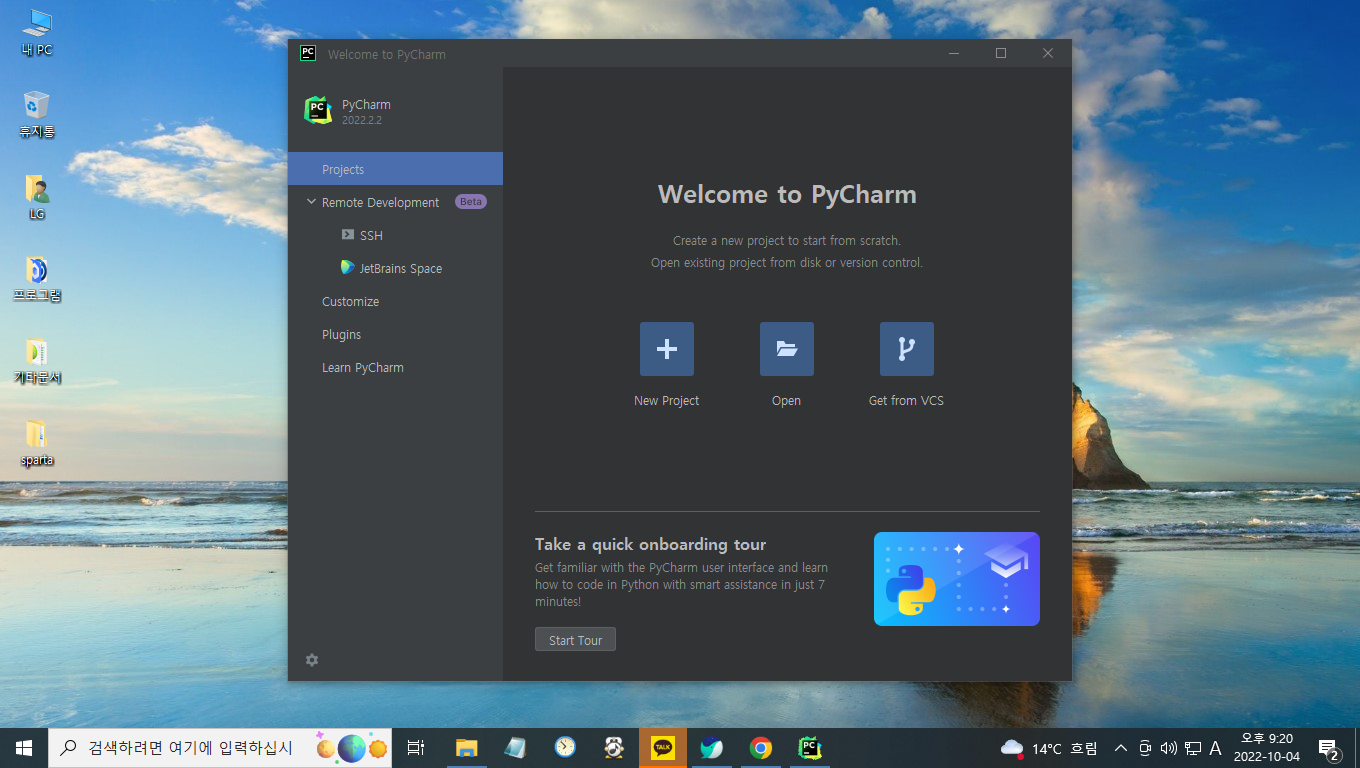Launch File Explorer from the taskbar

(x=467, y=748)
